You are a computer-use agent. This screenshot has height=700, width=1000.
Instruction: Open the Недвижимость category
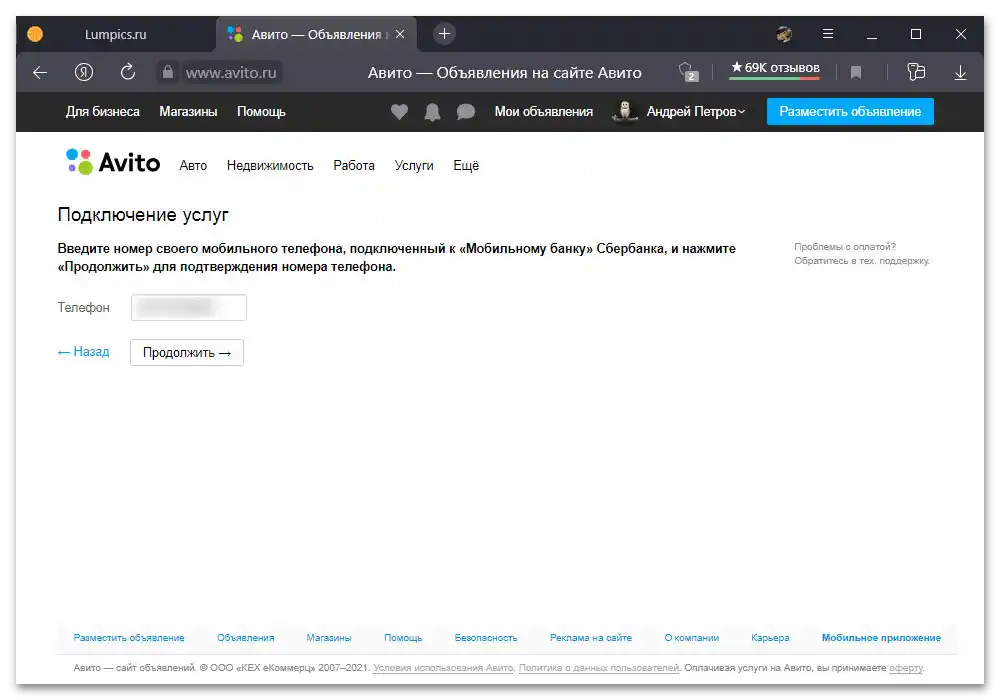270,166
